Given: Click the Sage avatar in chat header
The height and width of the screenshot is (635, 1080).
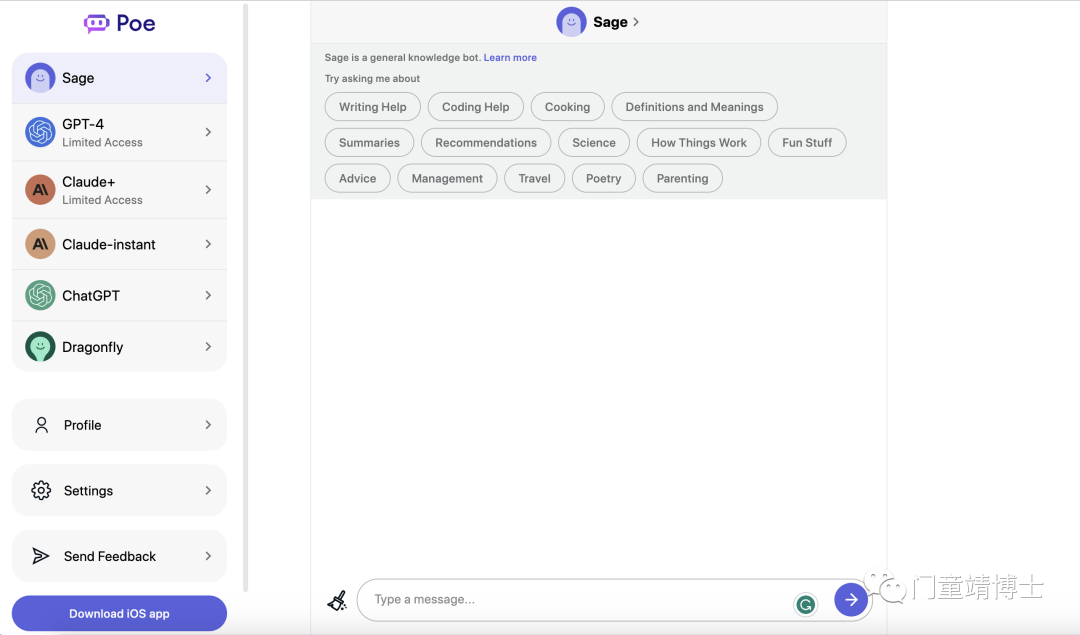Looking at the screenshot, I should click(x=571, y=22).
